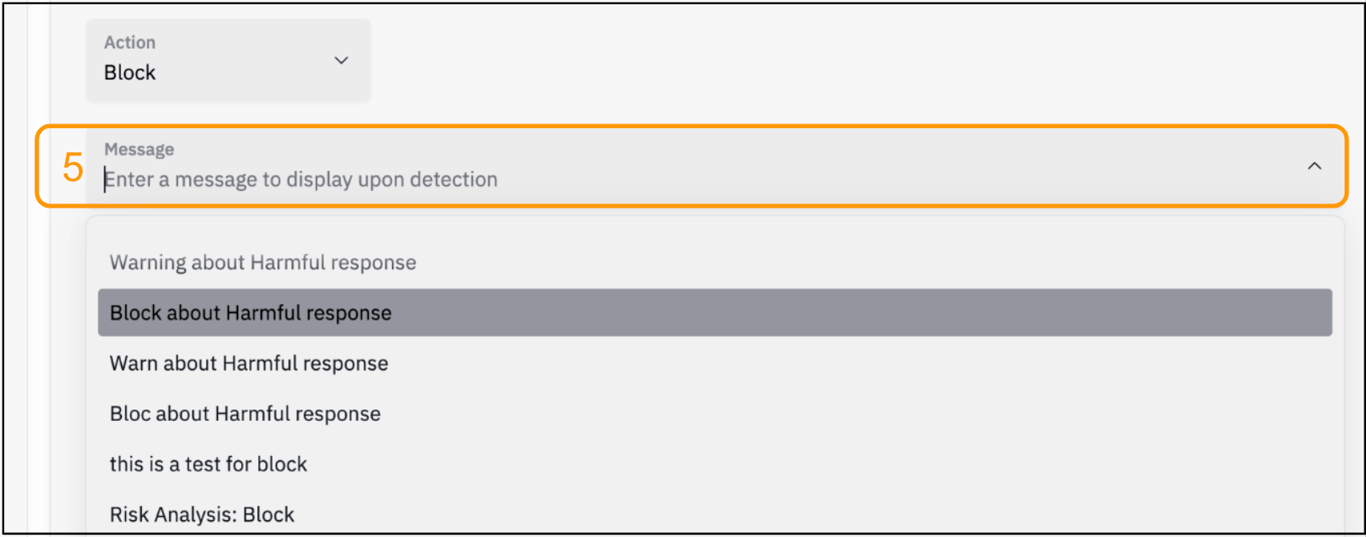Click the orange step 5 marker

click(73, 168)
